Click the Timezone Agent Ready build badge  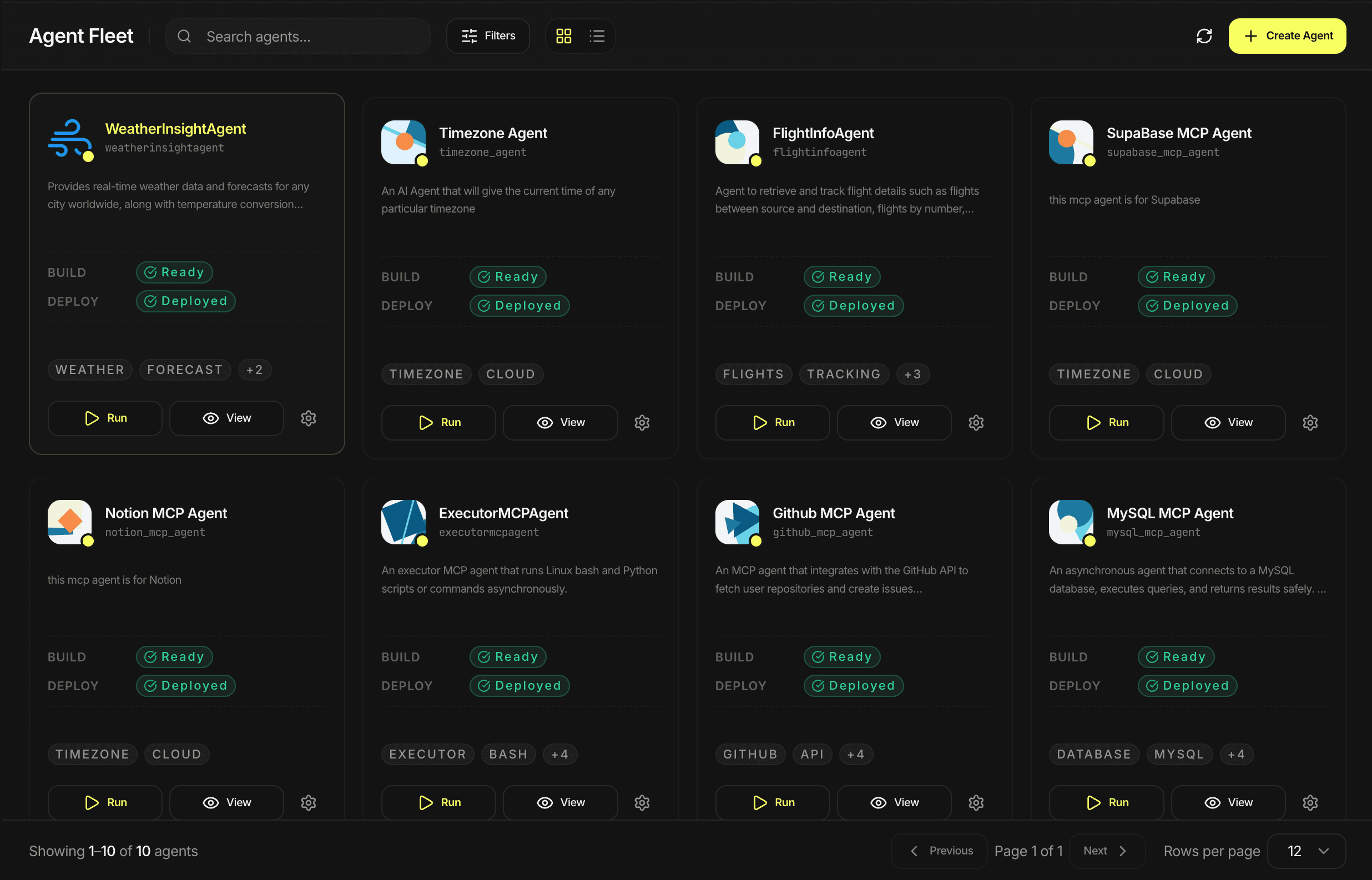(508, 277)
